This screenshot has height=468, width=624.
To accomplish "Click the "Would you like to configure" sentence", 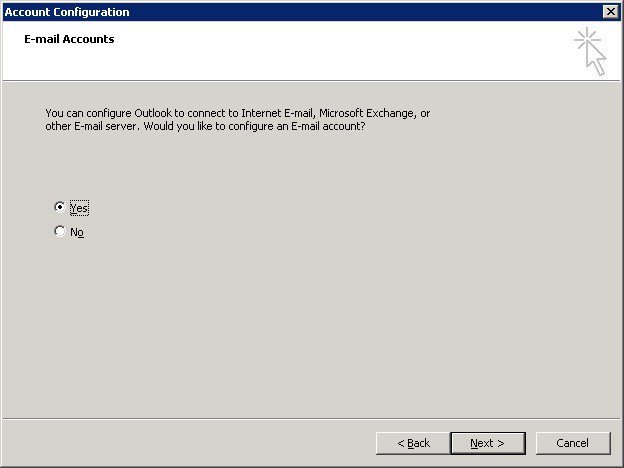I will pyautogui.click(x=254, y=126).
